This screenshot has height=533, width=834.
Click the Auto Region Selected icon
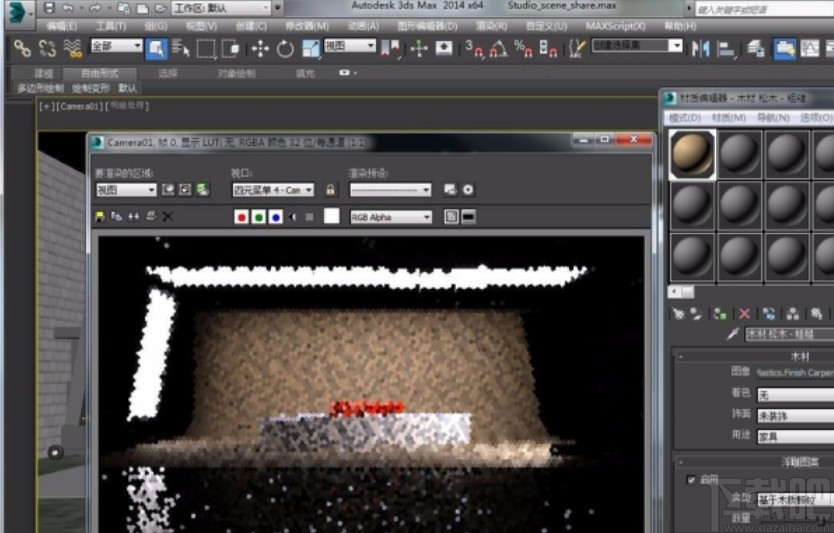tap(185, 190)
